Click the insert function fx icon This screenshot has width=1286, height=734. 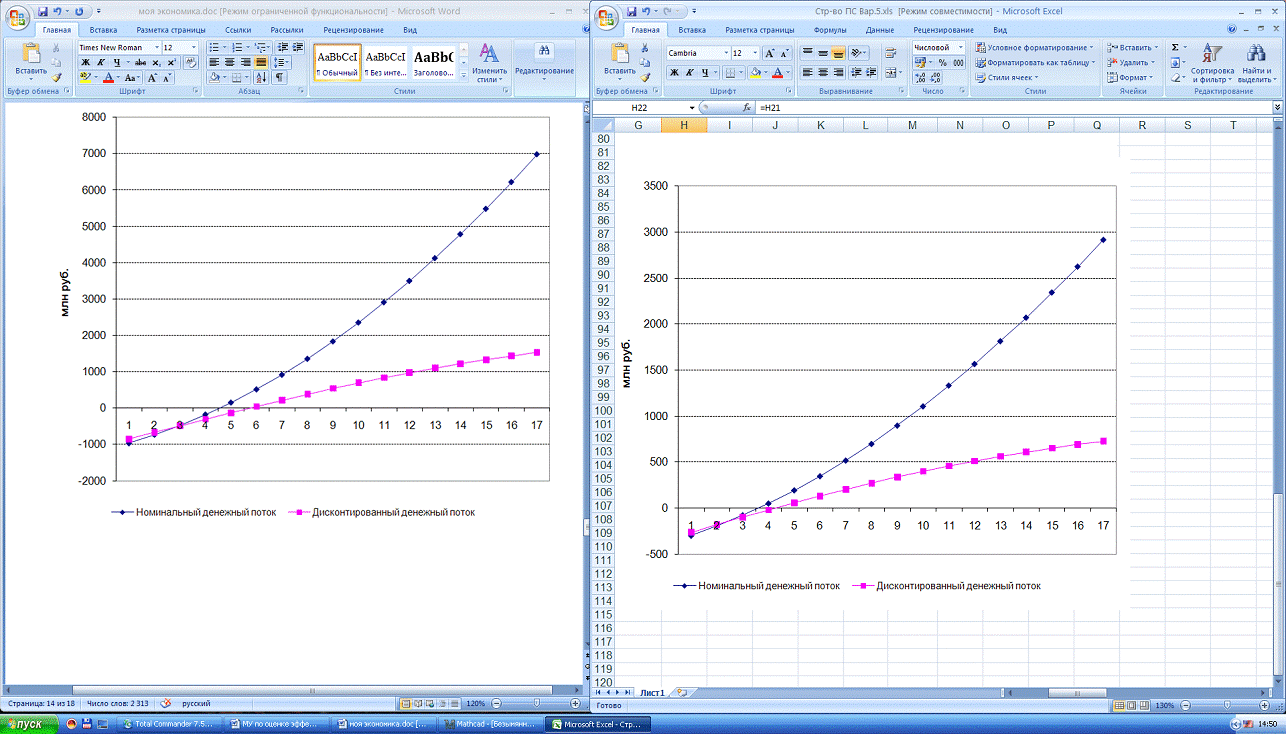point(746,107)
